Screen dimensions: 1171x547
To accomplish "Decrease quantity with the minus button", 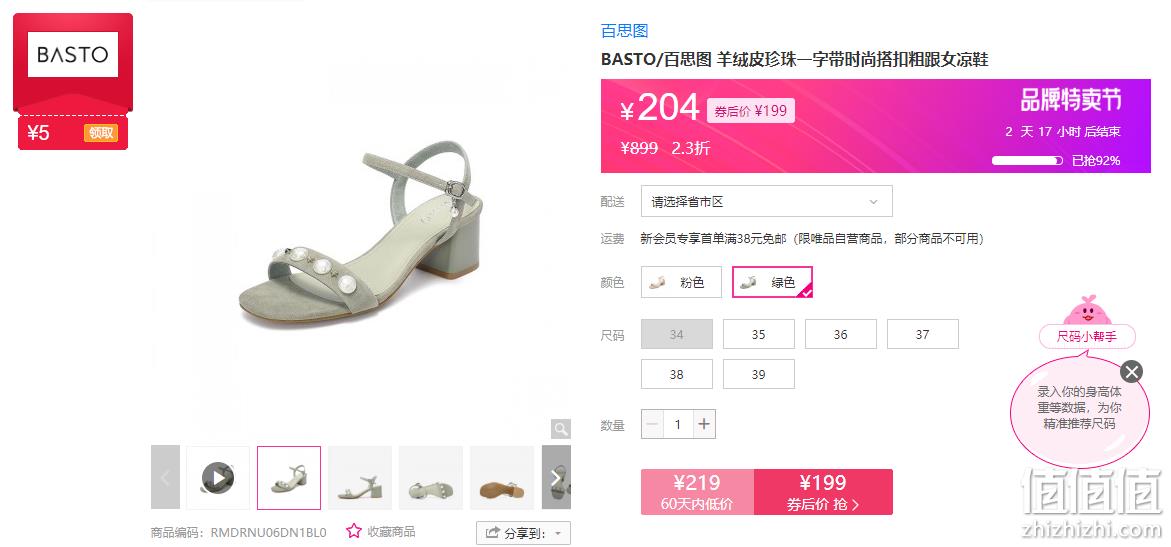I will tap(652, 424).
